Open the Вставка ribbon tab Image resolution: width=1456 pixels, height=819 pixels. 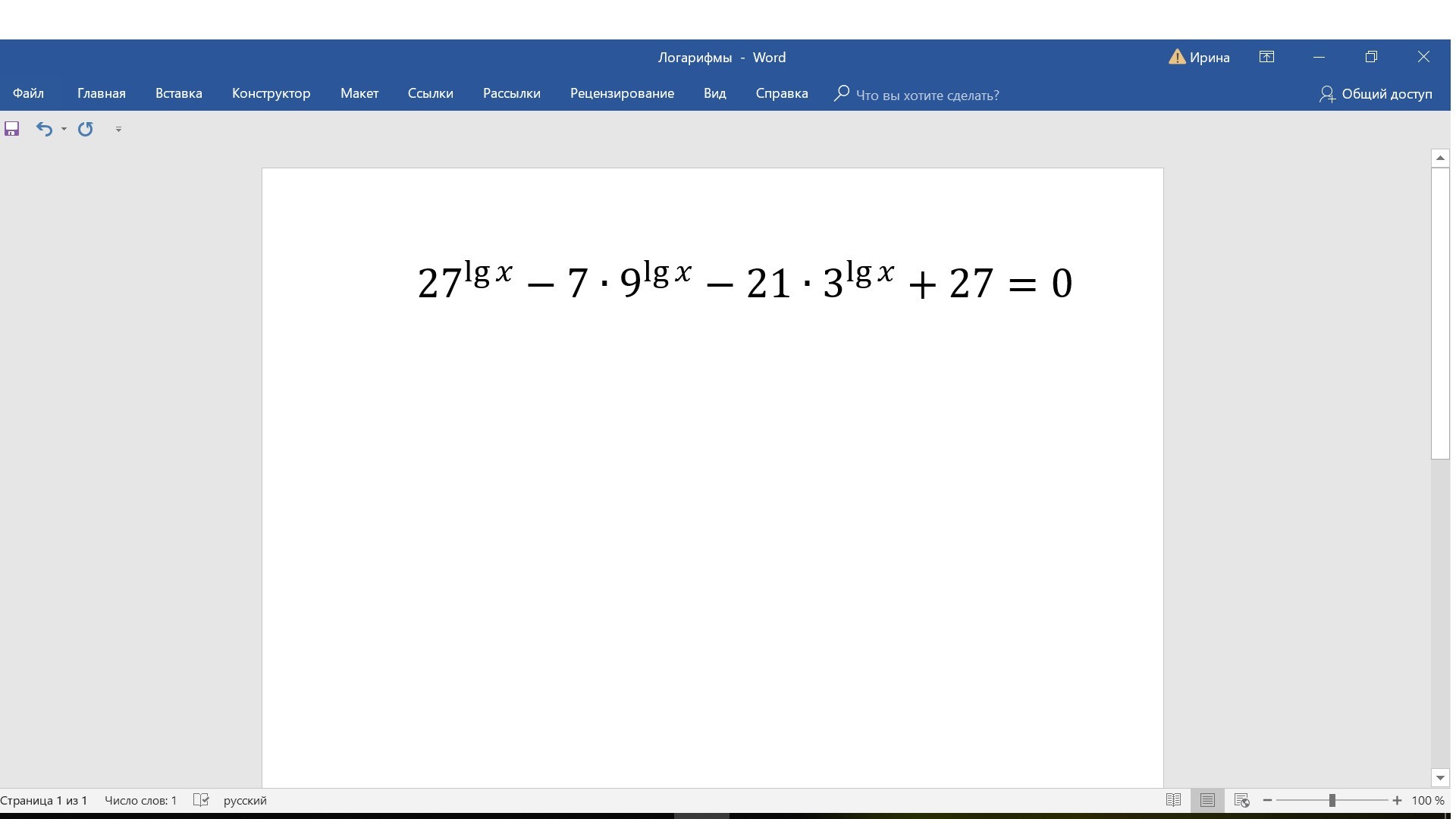tap(178, 93)
